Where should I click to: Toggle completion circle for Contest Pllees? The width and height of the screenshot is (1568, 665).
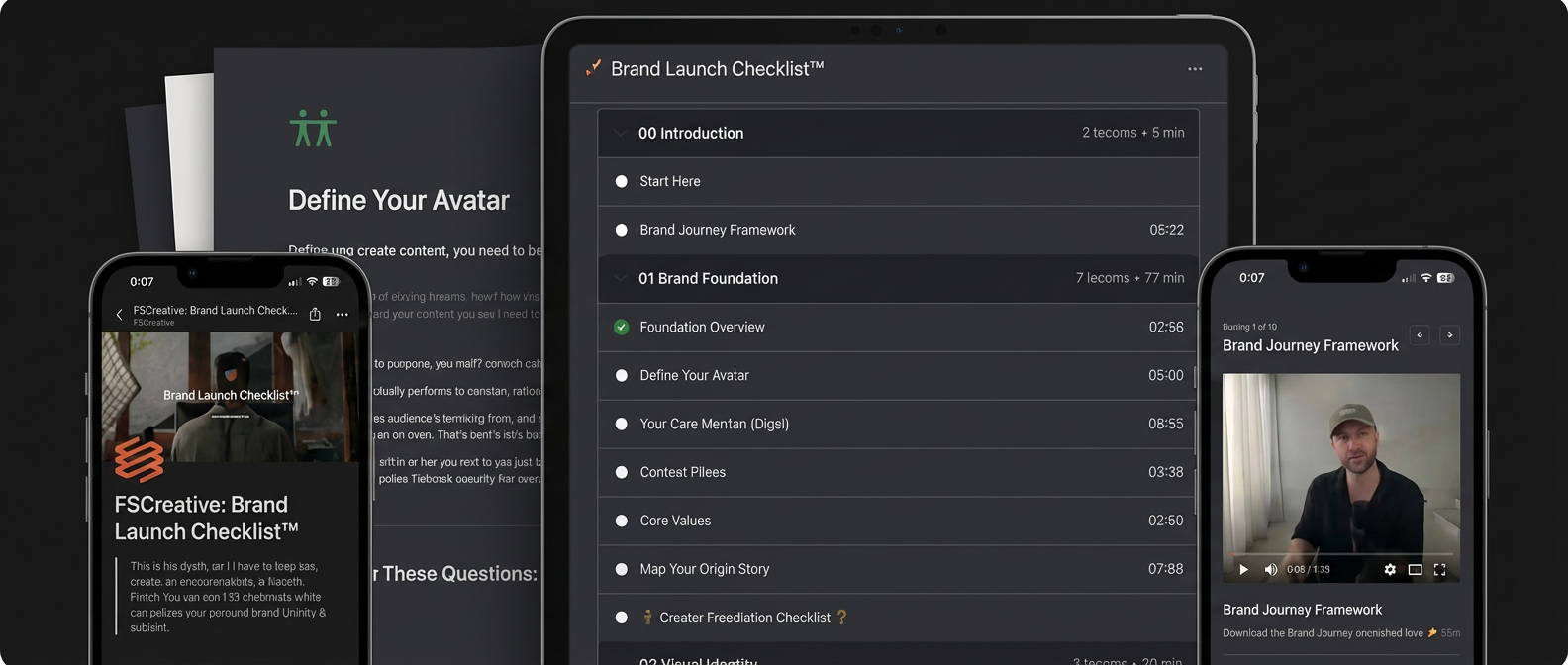622,472
